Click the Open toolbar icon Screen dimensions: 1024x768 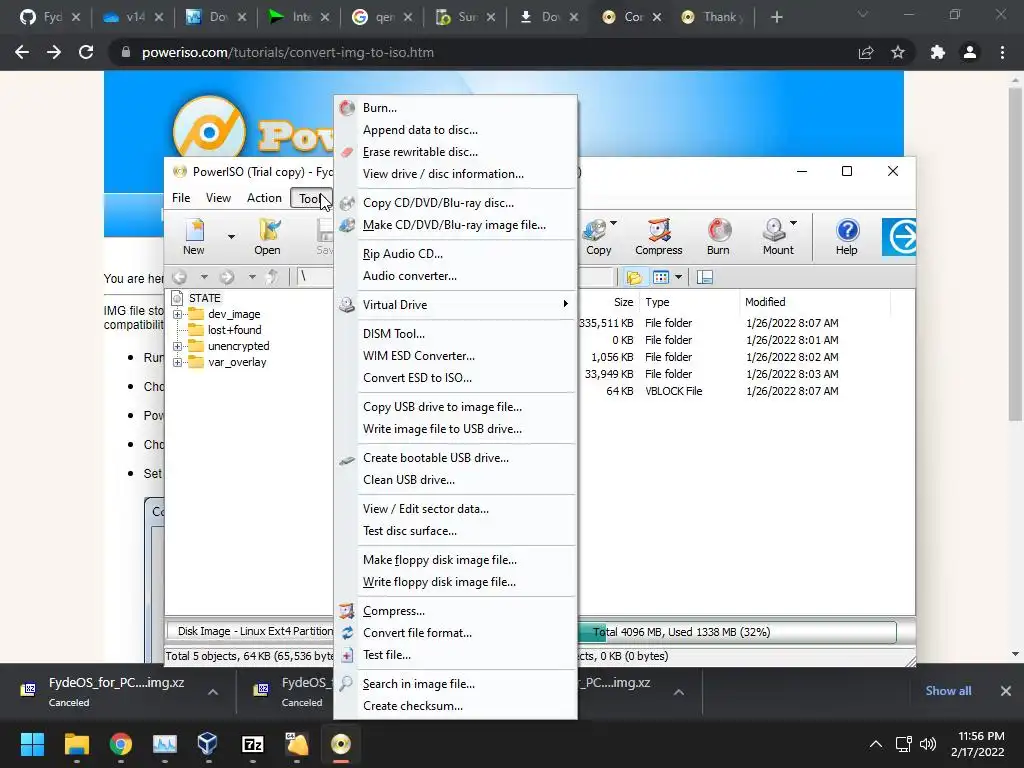267,236
